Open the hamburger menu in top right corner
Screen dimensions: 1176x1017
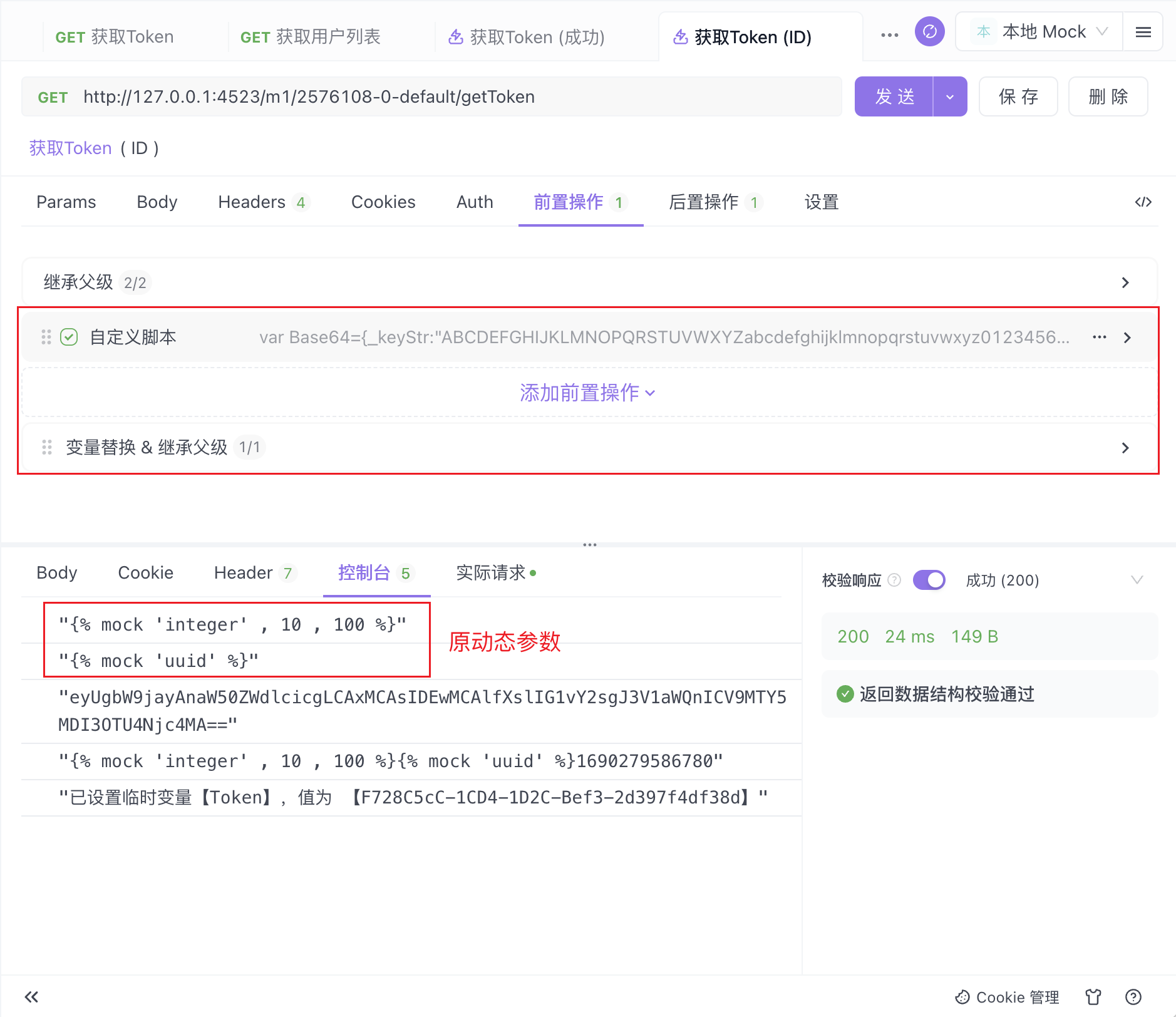(x=1143, y=31)
